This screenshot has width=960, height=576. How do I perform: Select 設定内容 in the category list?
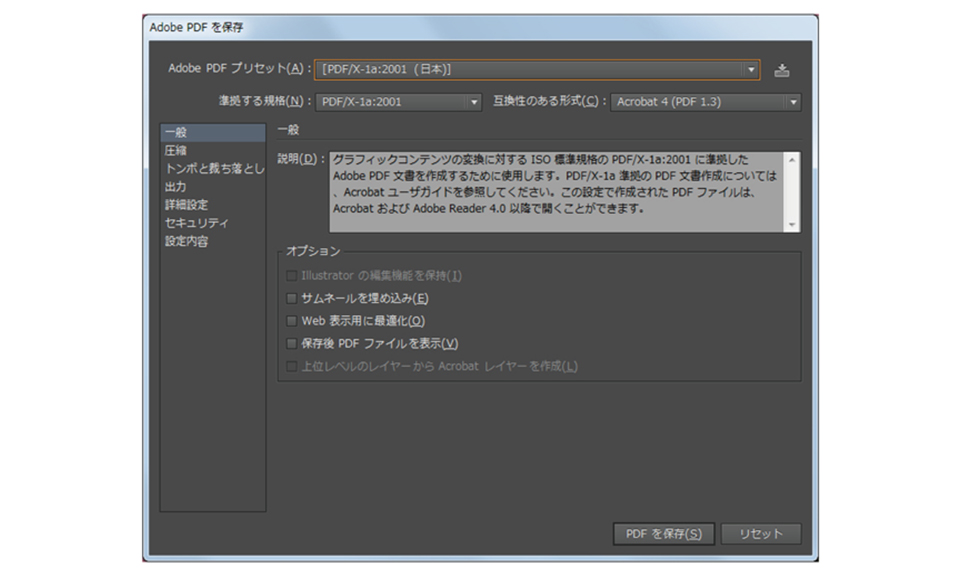(212, 241)
